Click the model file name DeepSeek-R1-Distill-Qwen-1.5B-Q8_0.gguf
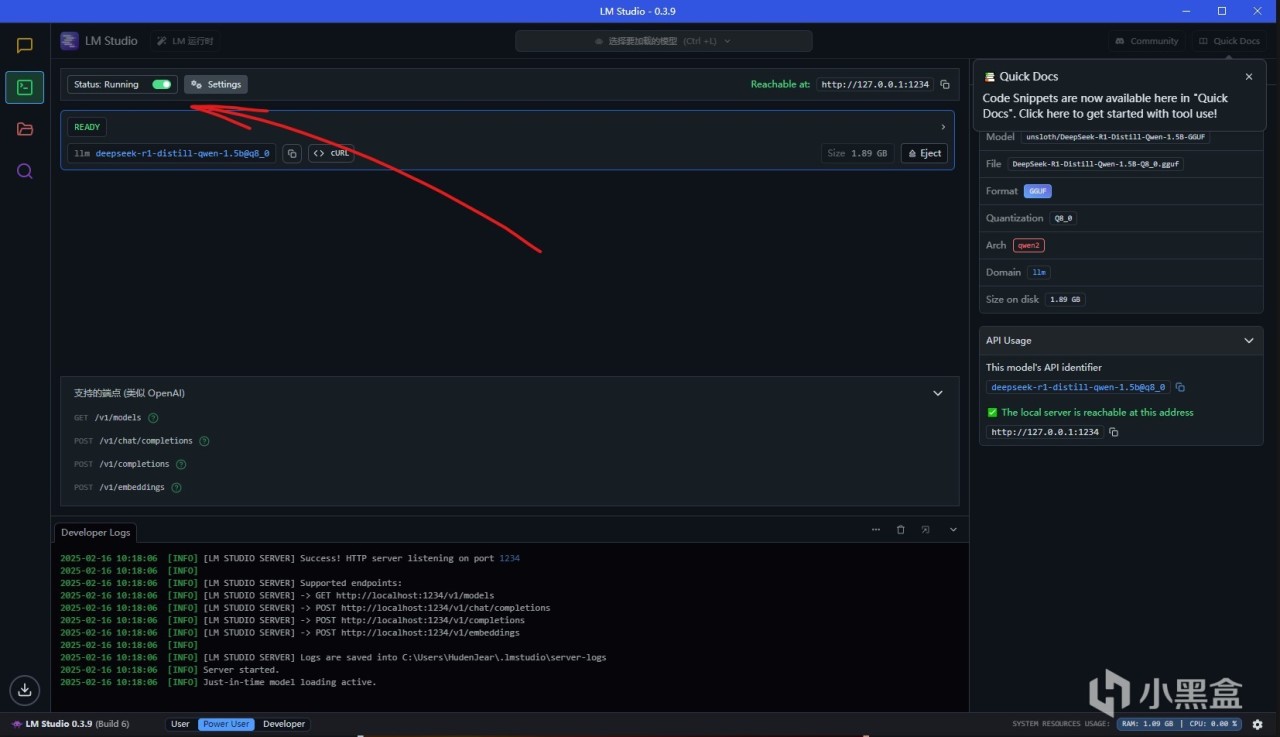The width and height of the screenshot is (1280, 737). pyautogui.click(x=1096, y=164)
